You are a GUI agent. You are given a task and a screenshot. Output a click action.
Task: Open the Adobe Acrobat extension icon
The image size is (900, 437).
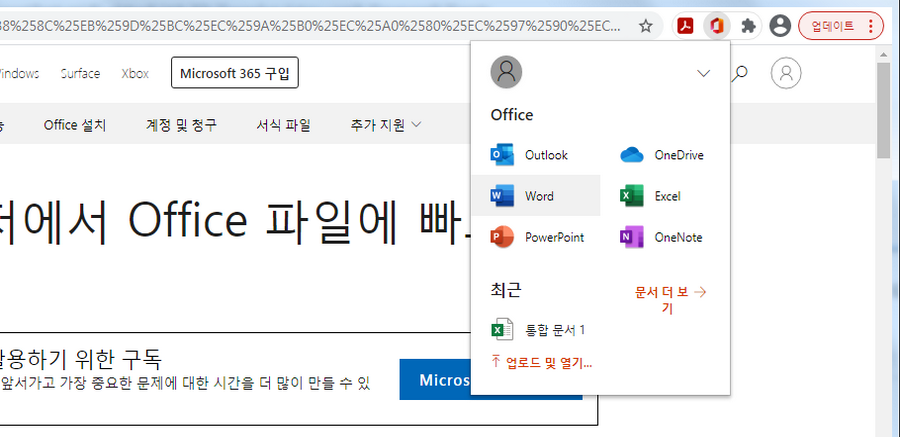pos(685,26)
